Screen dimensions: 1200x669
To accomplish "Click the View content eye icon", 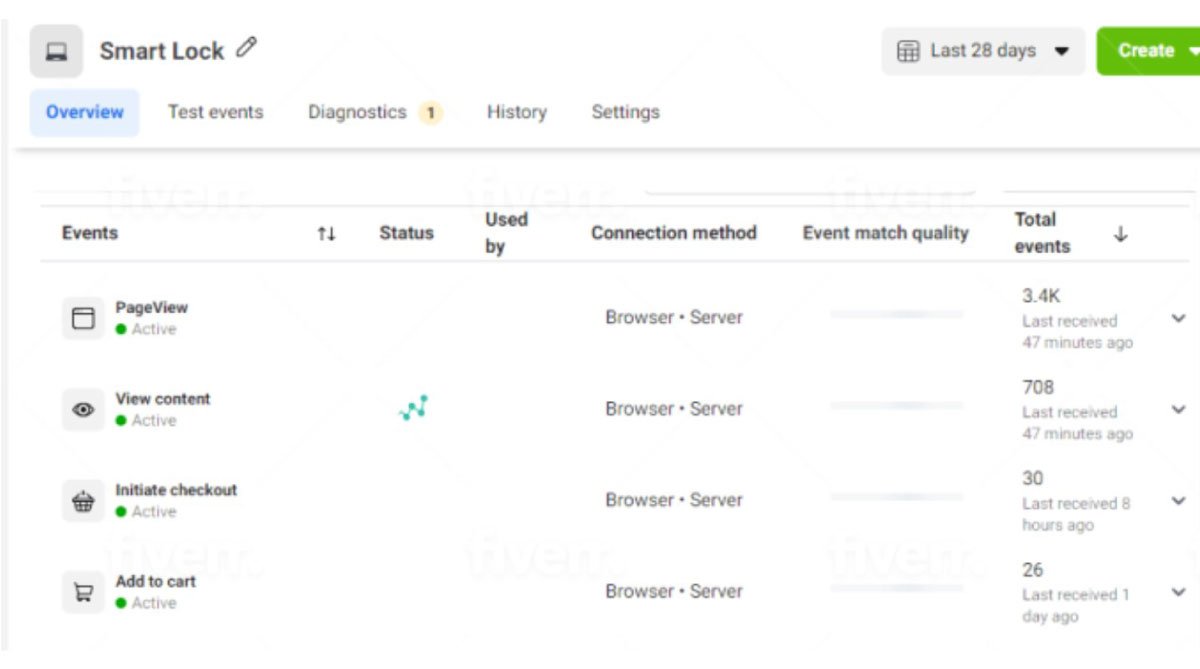I will click(83, 410).
